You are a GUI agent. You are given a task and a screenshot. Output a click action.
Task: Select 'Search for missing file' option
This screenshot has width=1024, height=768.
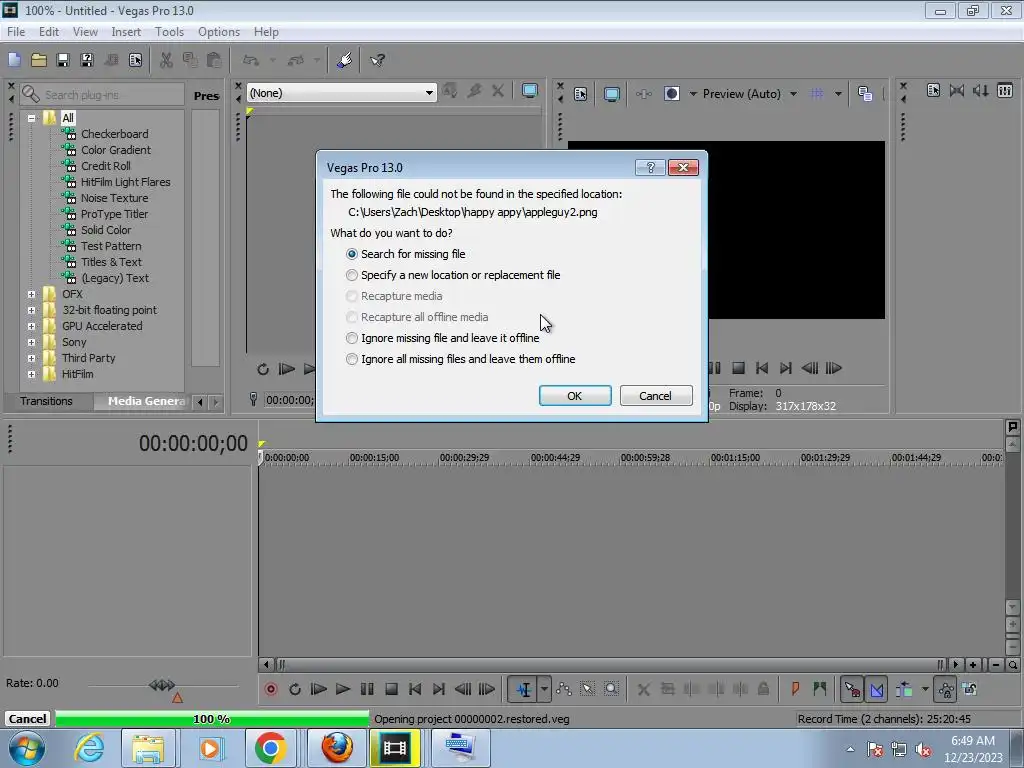coord(406,254)
